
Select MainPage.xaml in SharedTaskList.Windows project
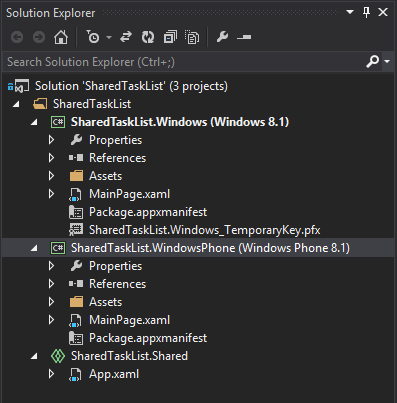point(129,194)
